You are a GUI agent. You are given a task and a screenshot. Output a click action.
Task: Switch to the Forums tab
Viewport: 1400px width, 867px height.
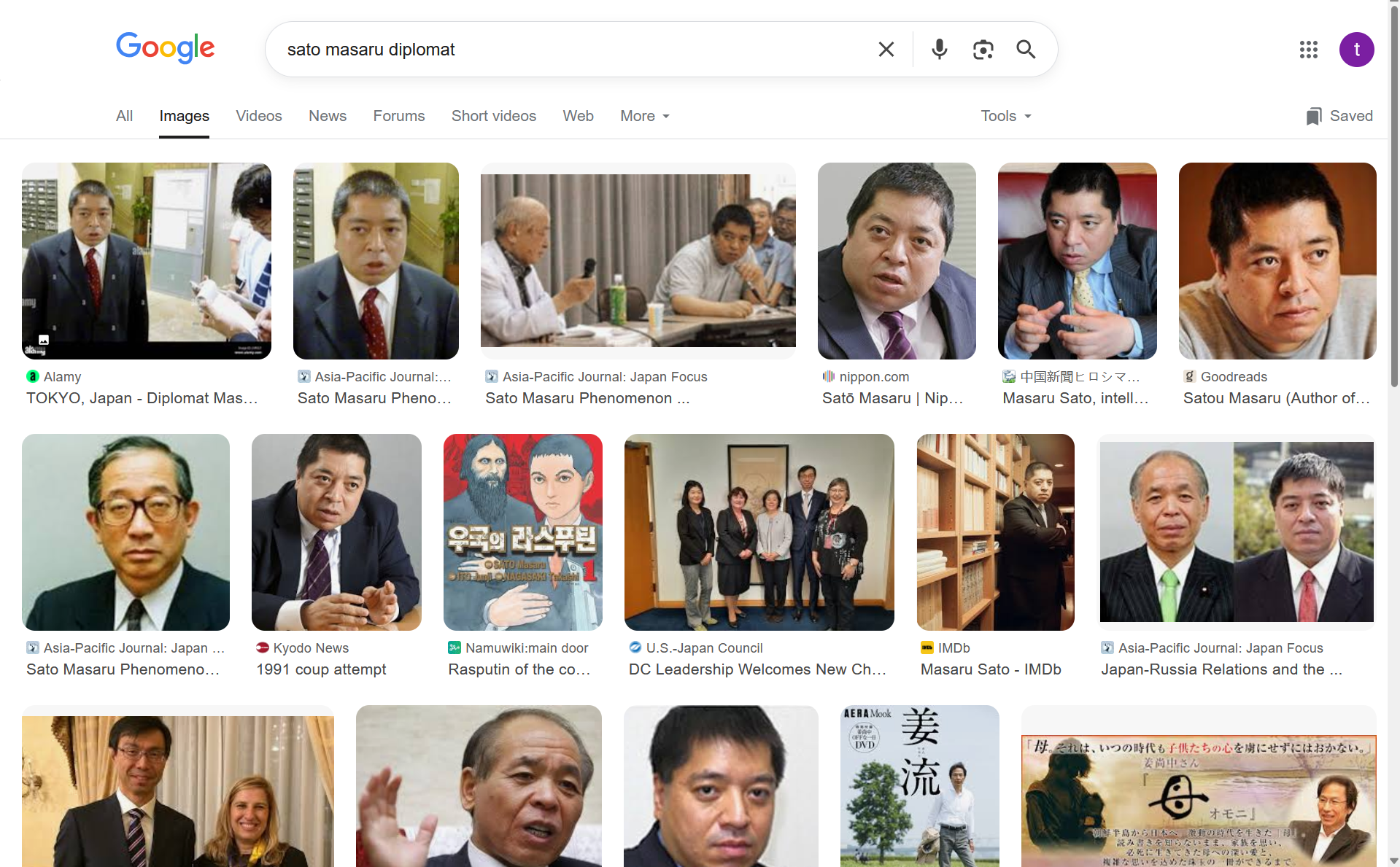click(399, 117)
